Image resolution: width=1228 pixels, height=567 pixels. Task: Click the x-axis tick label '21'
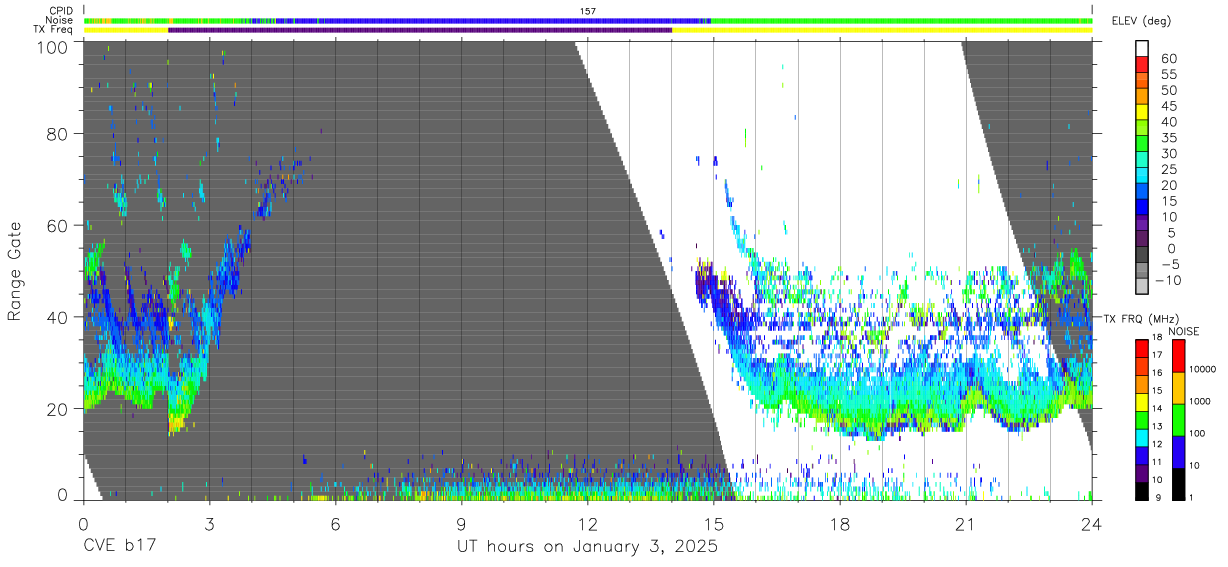[x=965, y=522]
